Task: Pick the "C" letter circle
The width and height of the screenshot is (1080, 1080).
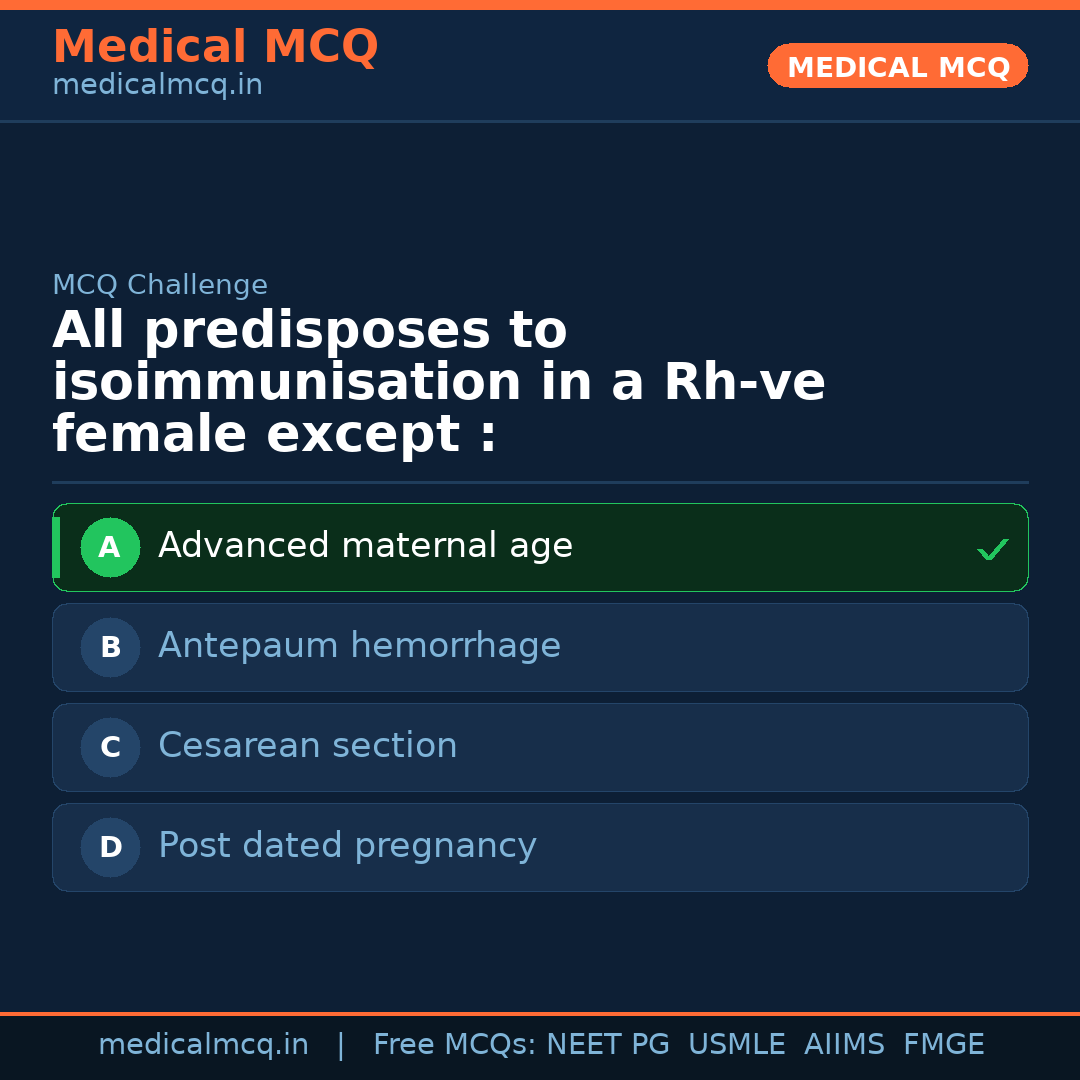Action: [x=110, y=747]
